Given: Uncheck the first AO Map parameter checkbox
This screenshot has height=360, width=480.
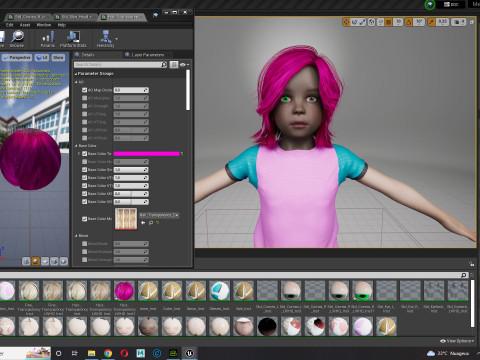Looking at the screenshot, I should click(84, 90).
